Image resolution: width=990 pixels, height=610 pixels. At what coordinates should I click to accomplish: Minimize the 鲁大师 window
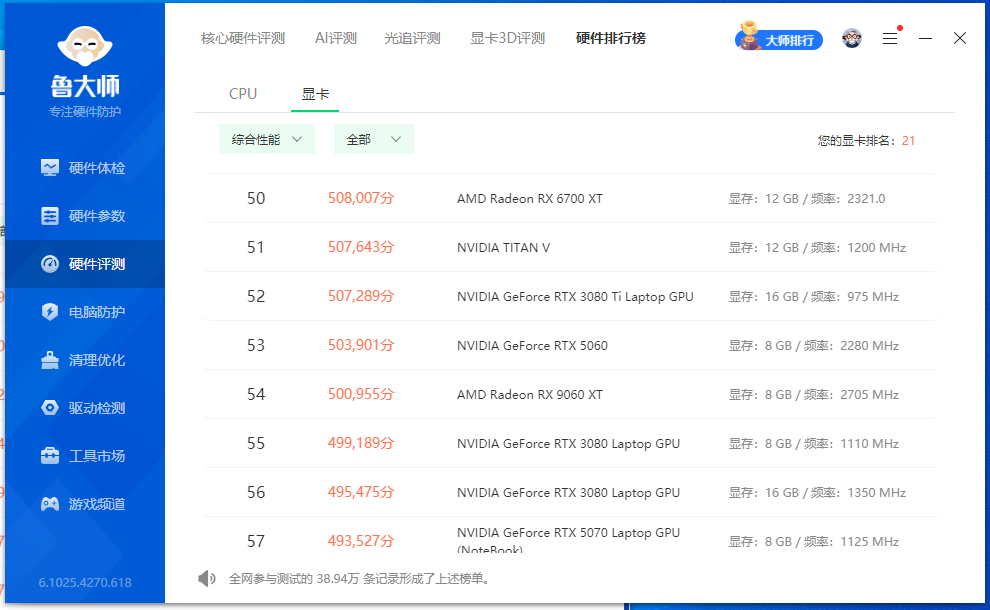pos(926,39)
